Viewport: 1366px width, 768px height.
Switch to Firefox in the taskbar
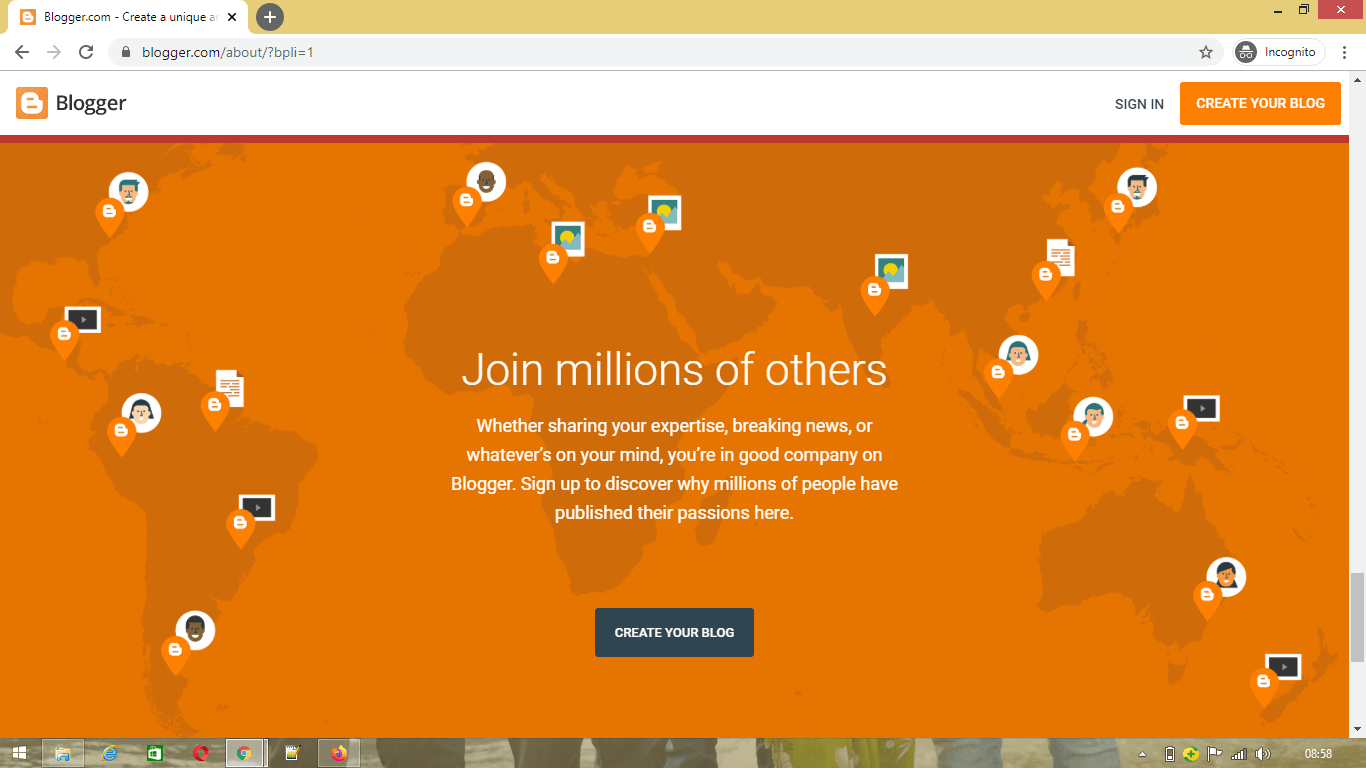[x=339, y=753]
